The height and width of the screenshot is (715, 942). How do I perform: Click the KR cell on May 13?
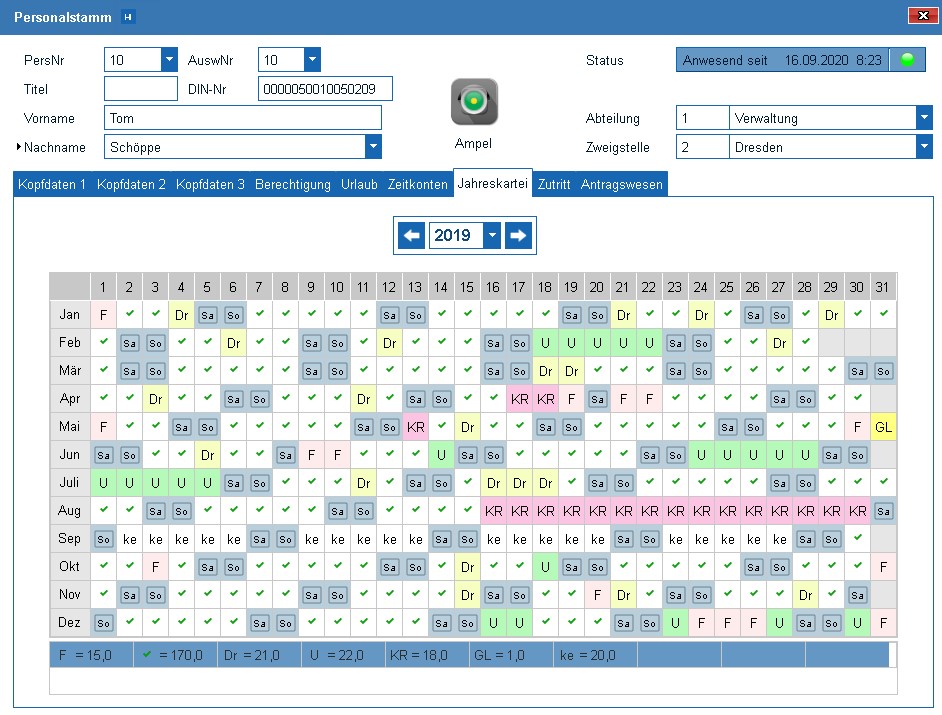point(415,427)
